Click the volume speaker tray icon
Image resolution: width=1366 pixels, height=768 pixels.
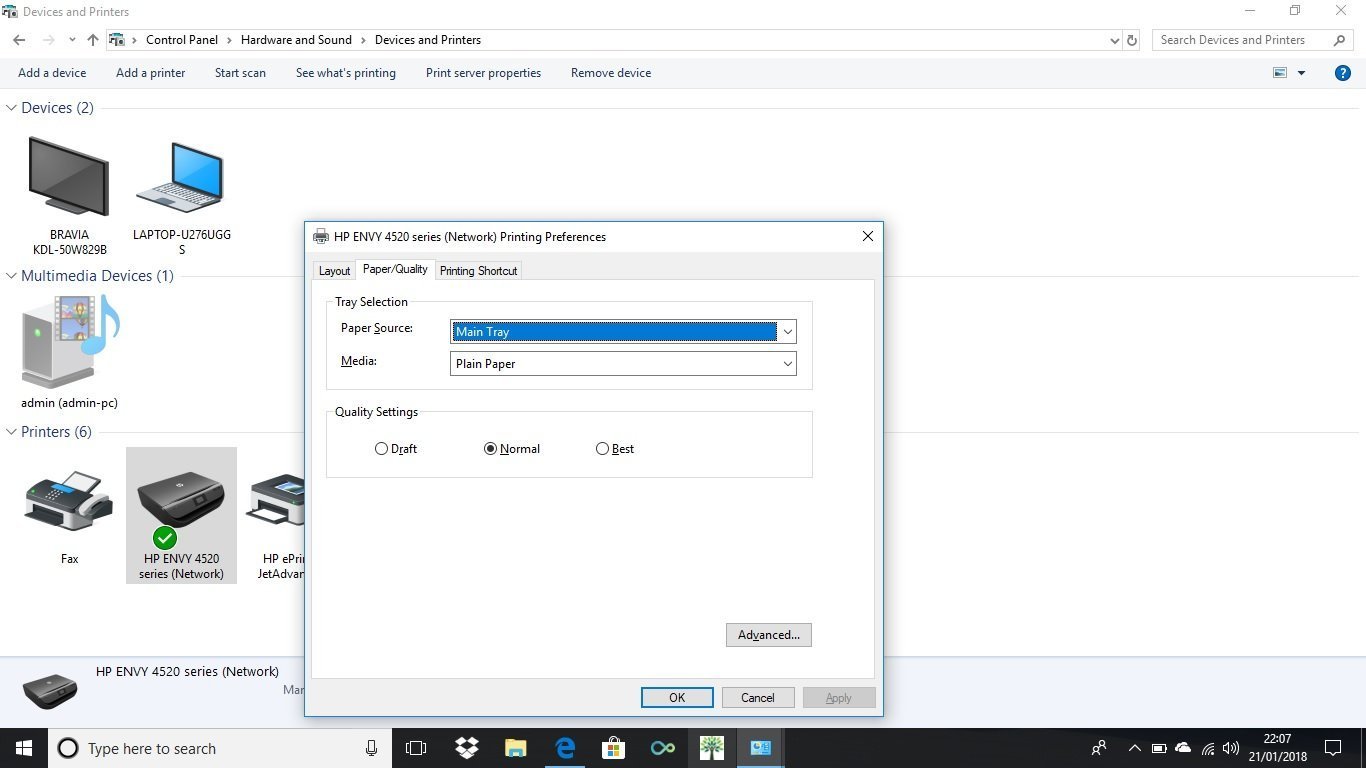coord(1230,748)
